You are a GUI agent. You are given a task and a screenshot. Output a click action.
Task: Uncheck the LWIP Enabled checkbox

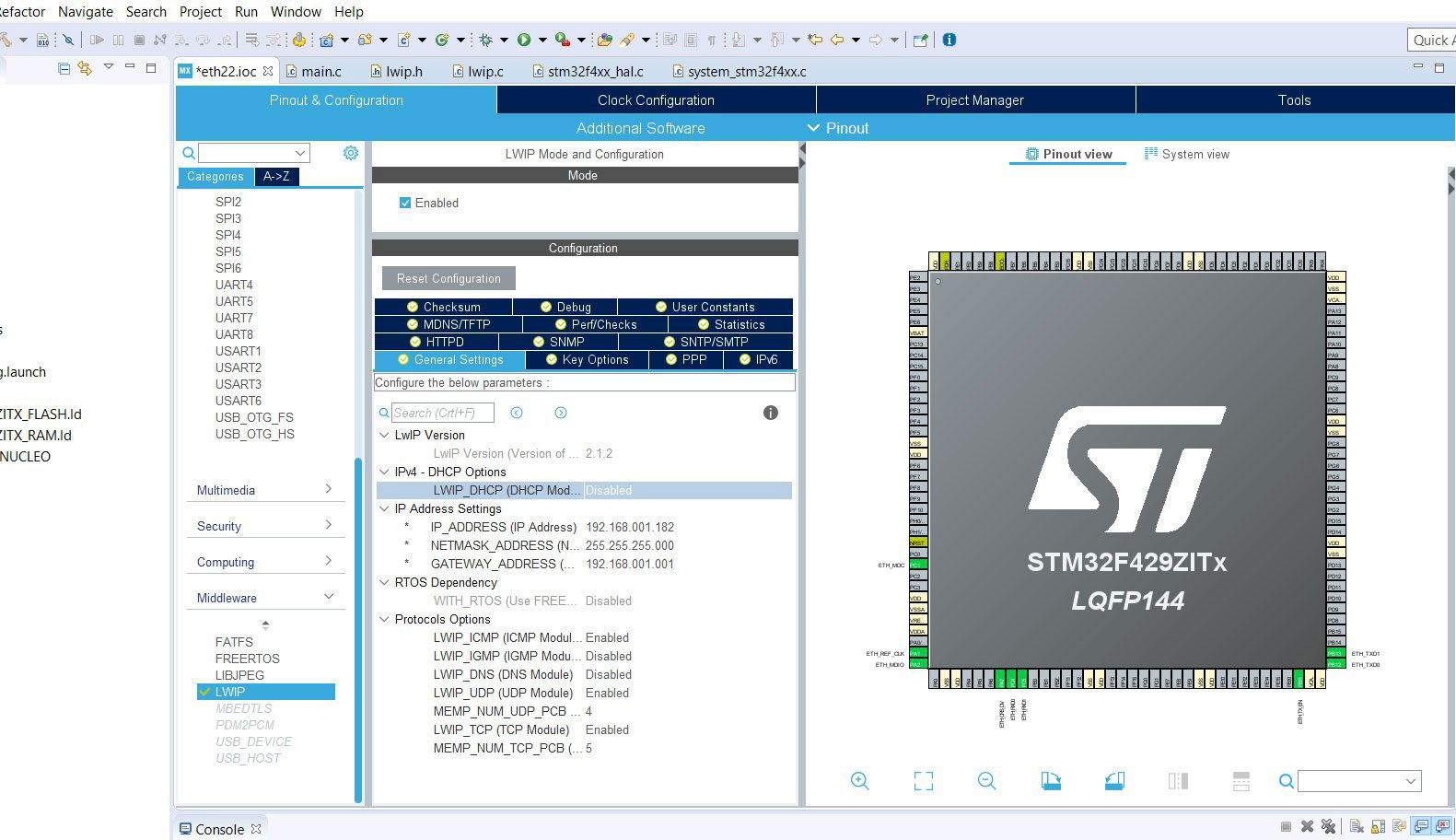click(x=405, y=203)
